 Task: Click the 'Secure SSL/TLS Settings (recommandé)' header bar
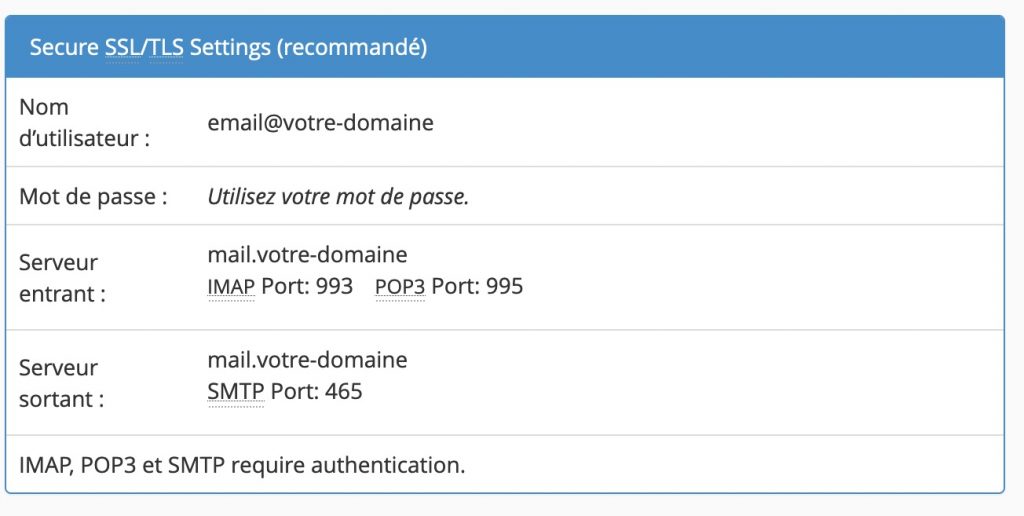tap(505, 47)
